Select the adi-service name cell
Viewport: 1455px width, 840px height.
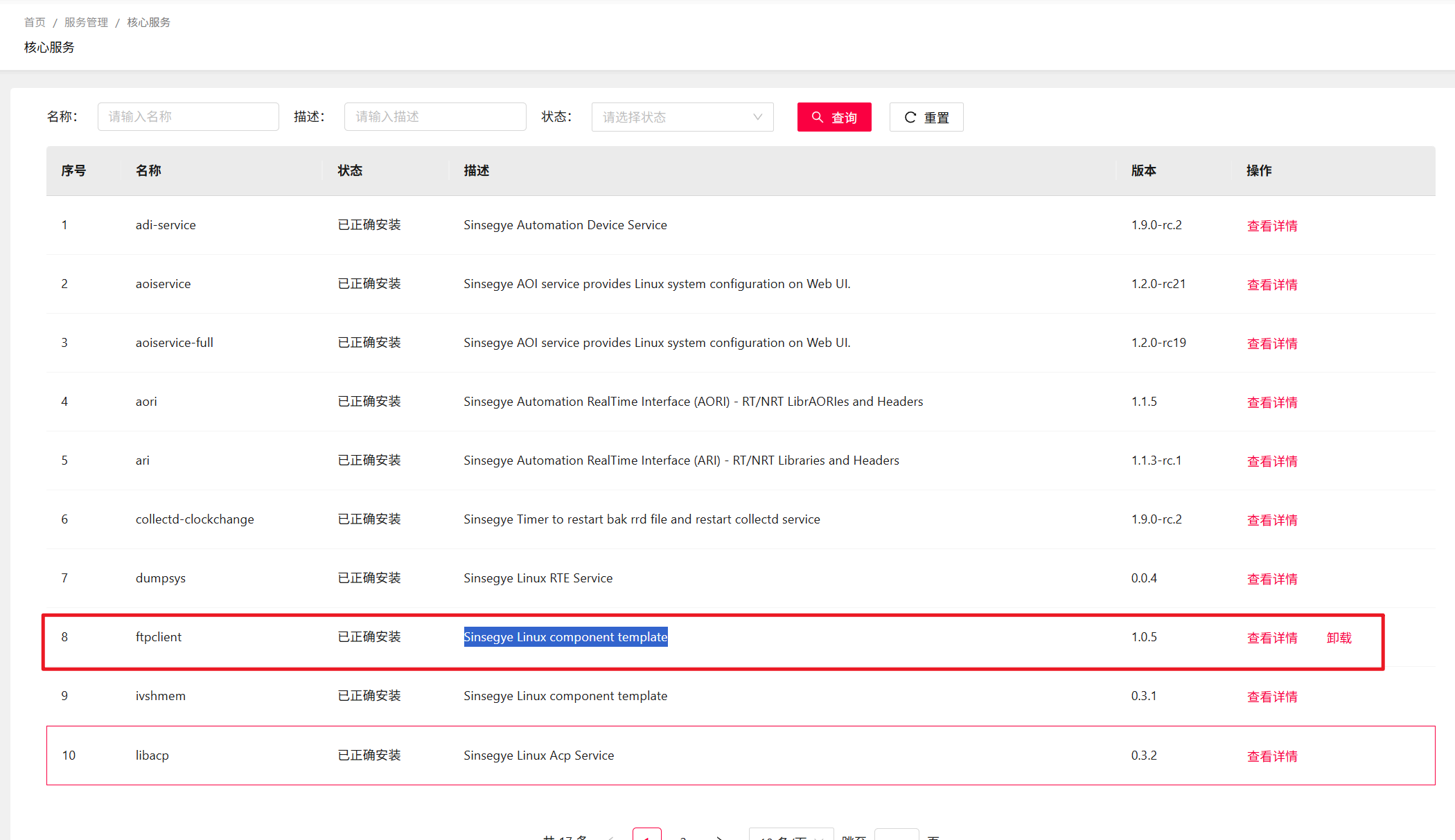[x=166, y=225]
